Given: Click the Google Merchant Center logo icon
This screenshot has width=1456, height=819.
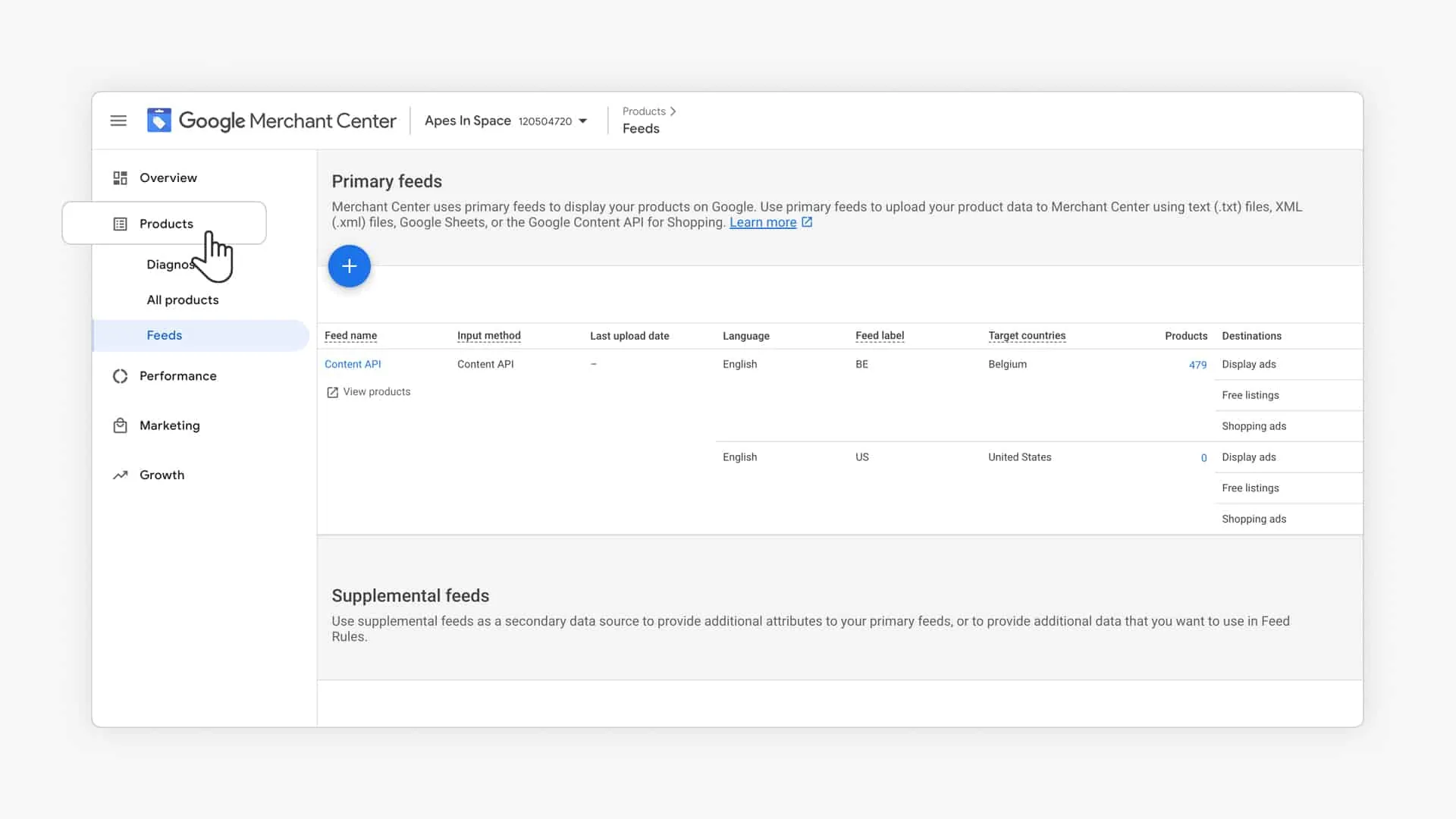Looking at the screenshot, I should tap(158, 121).
